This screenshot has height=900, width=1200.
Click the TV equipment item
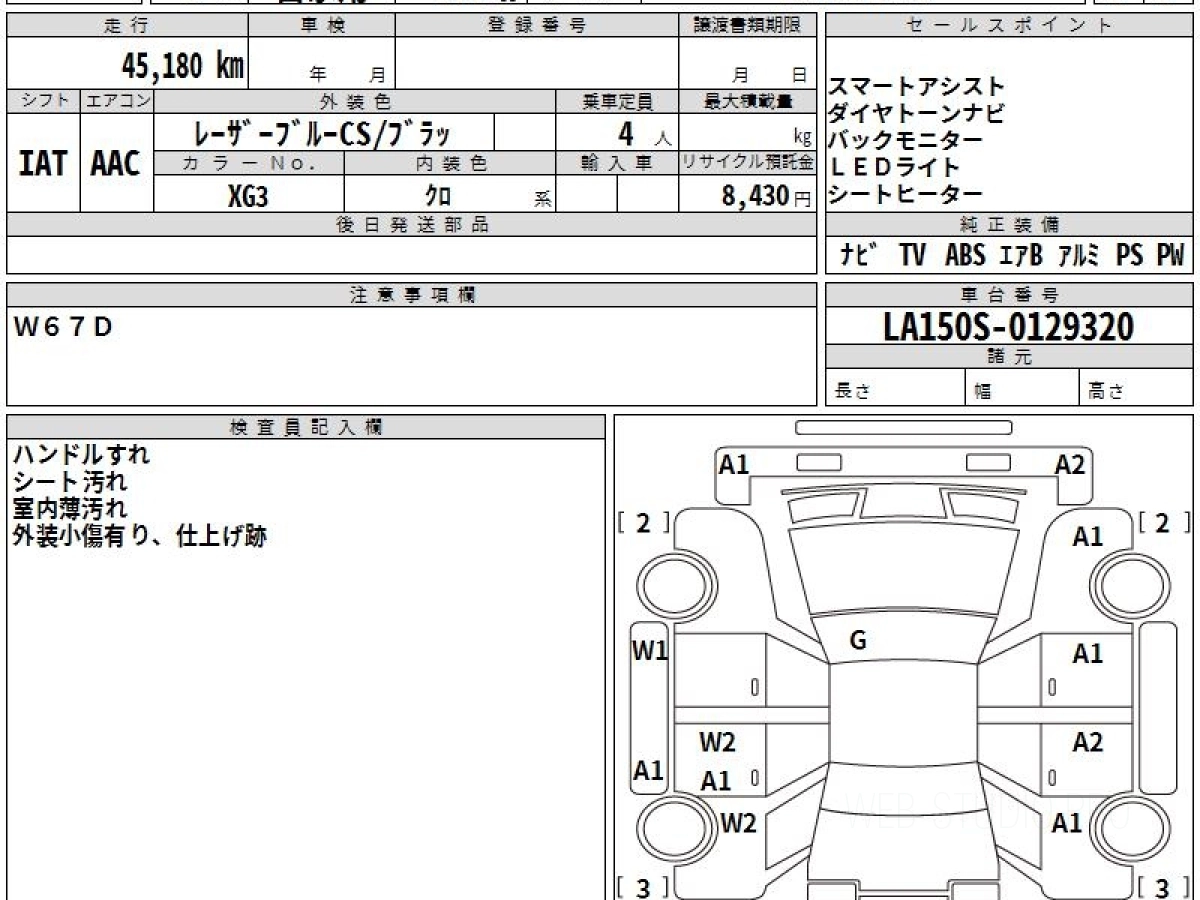click(912, 255)
